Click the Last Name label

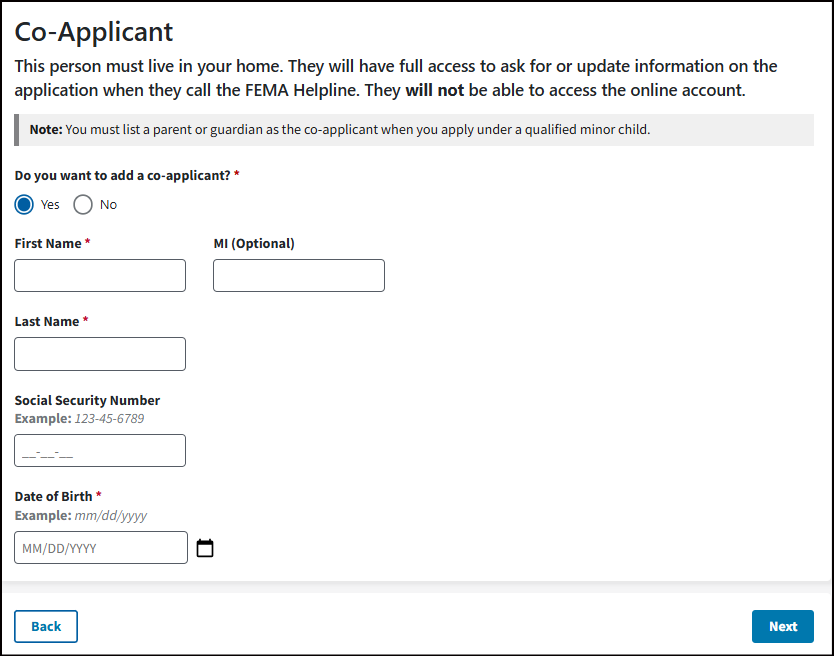point(47,321)
